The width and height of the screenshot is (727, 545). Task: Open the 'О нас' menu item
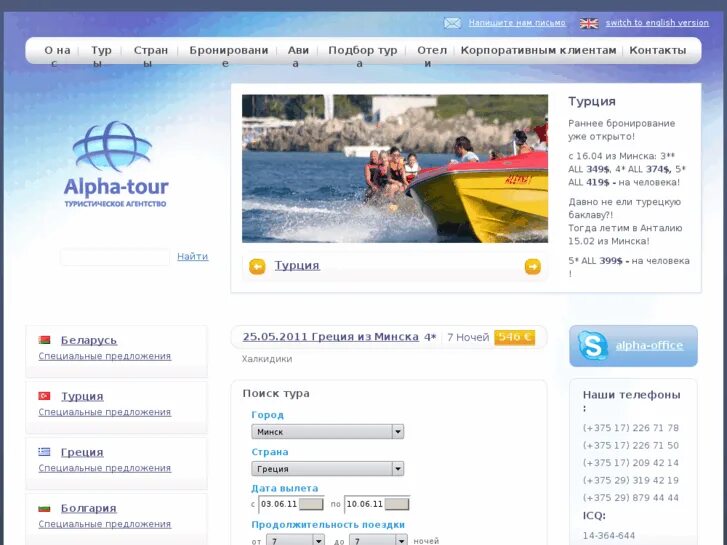pyautogui.click(x=57, y=56)
